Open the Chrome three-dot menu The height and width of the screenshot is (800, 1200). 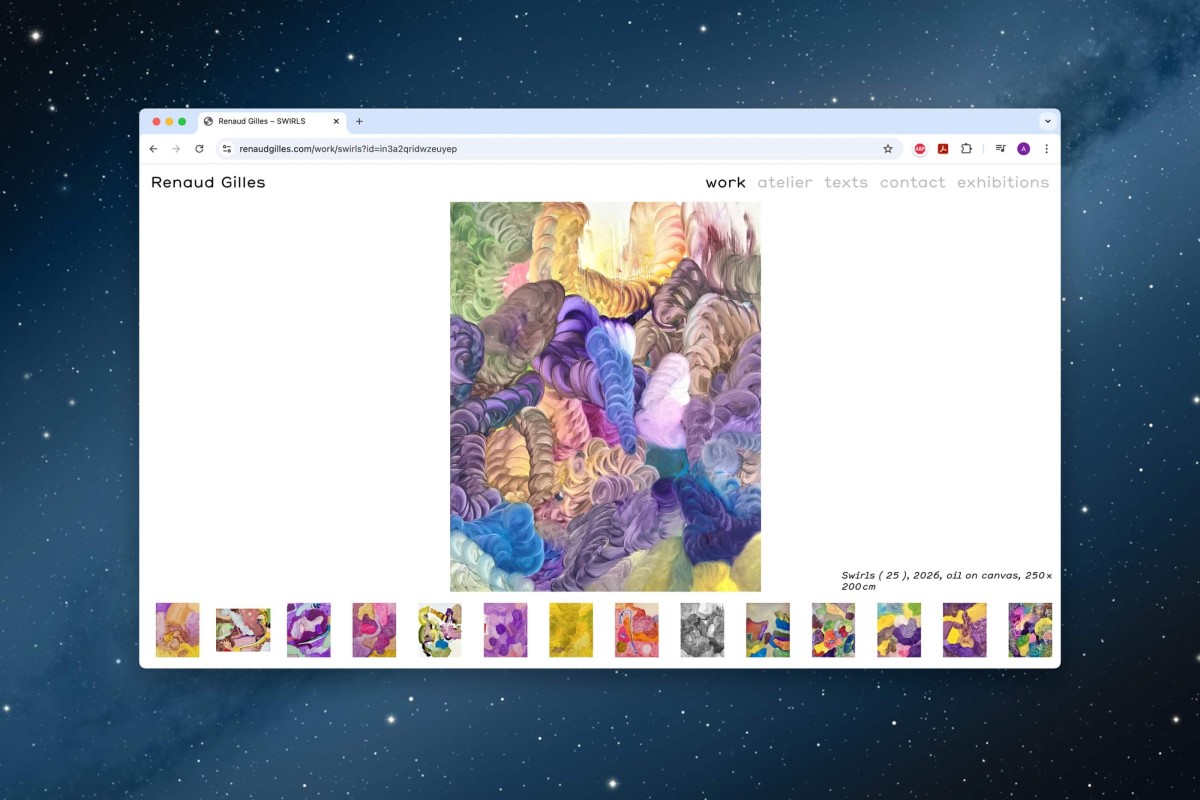[1046, 149]
